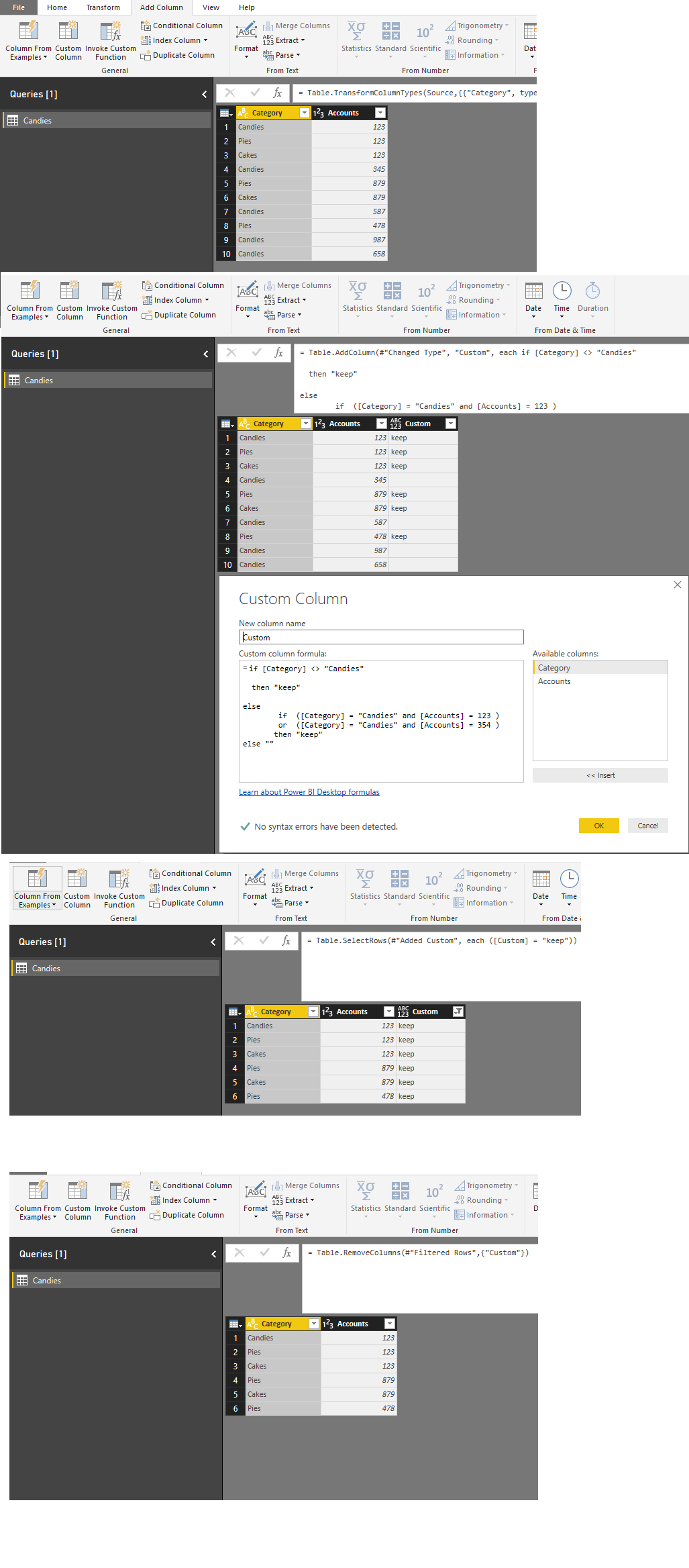Click Column From Examples in Table.TransformColumnTypes ribbon
The image size is (689, 1568).
(28, 41)
